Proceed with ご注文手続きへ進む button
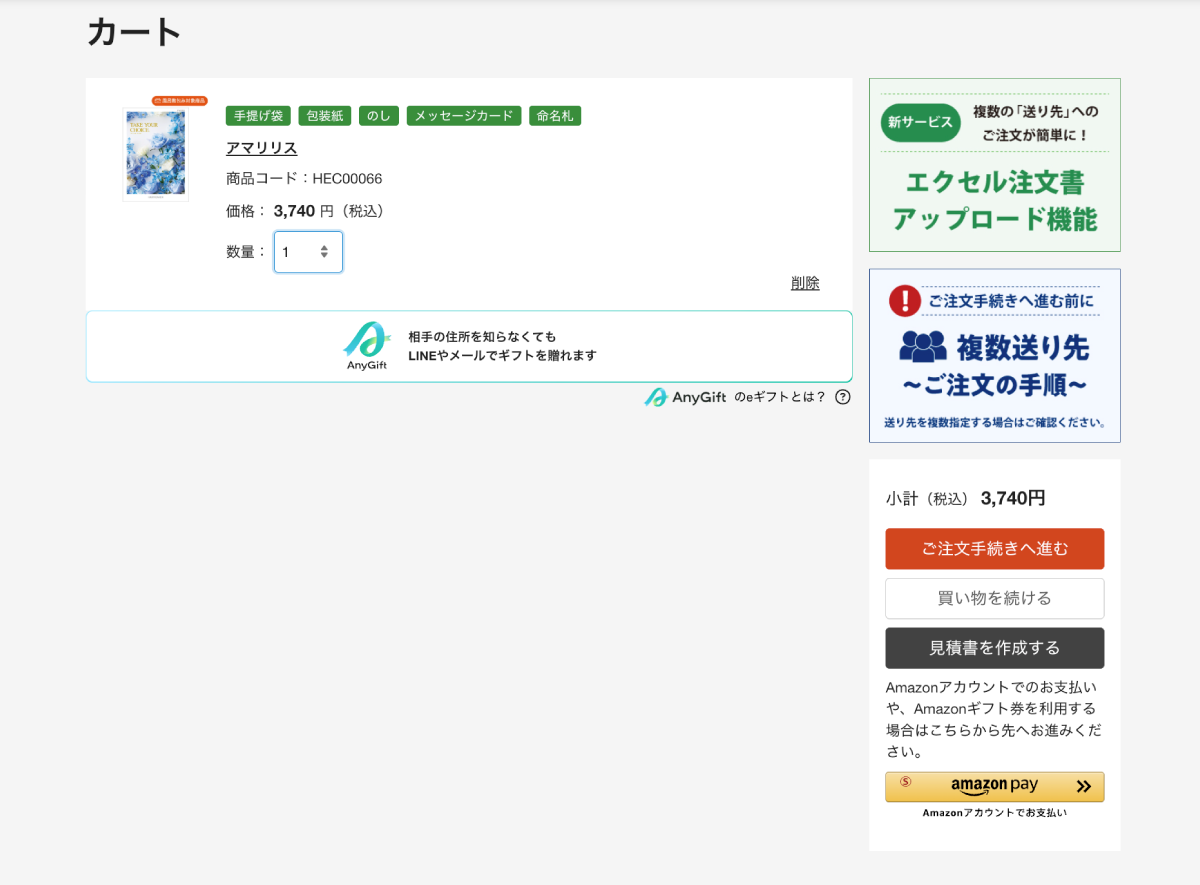The height and width of the screenshot is (885, 1200). pyautogui.click(x=994, y=549)
